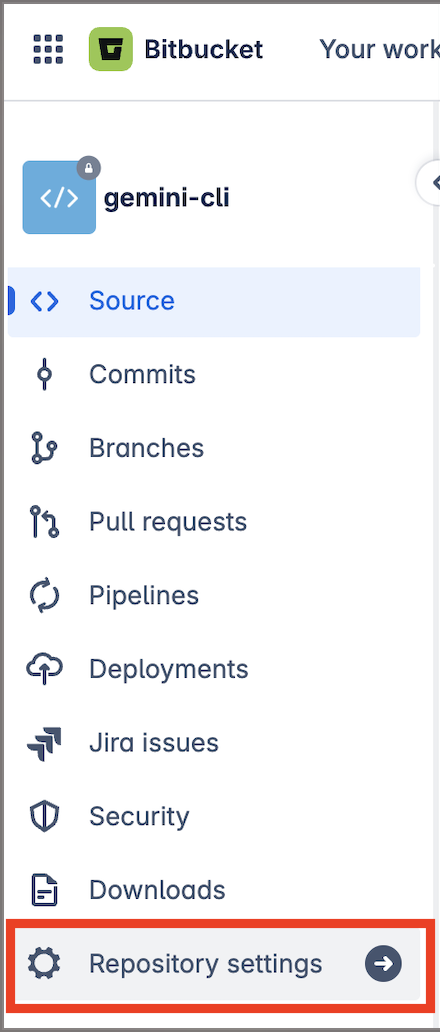Click the Source code brackets icon
This screenshot has width=440, height=1032.
(45, 301)
